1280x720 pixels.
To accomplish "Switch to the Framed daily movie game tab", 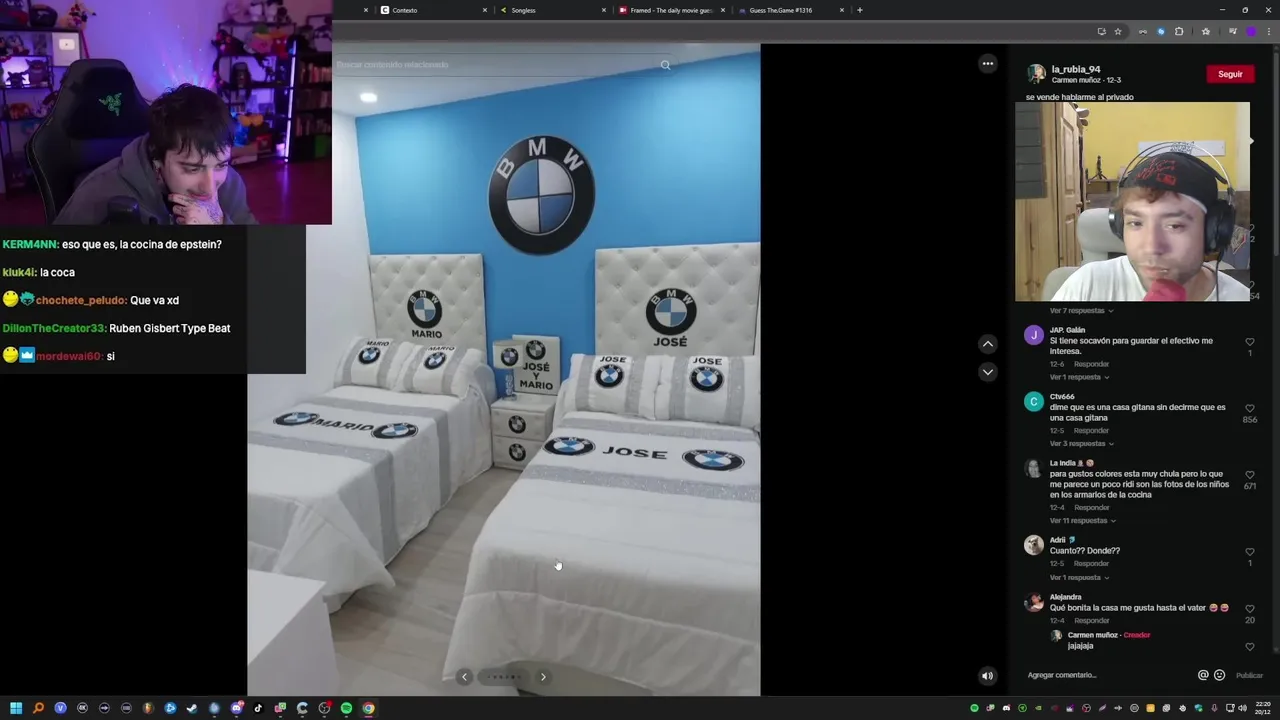I will (670, 10).
